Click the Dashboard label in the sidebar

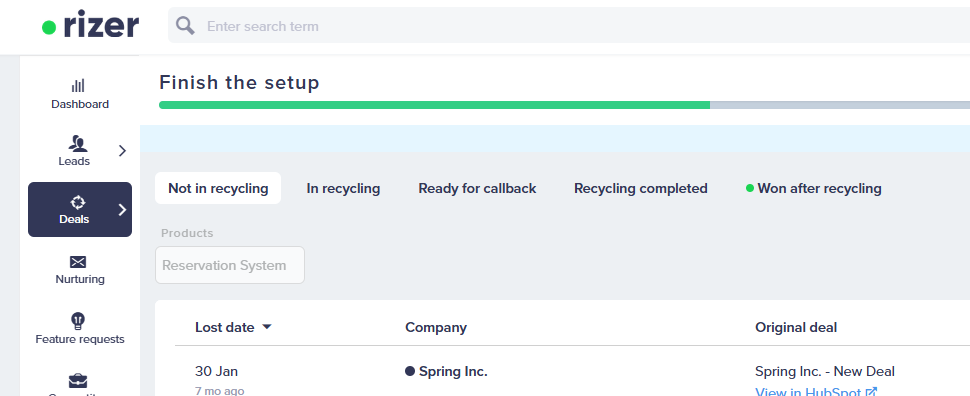(80, 104)
